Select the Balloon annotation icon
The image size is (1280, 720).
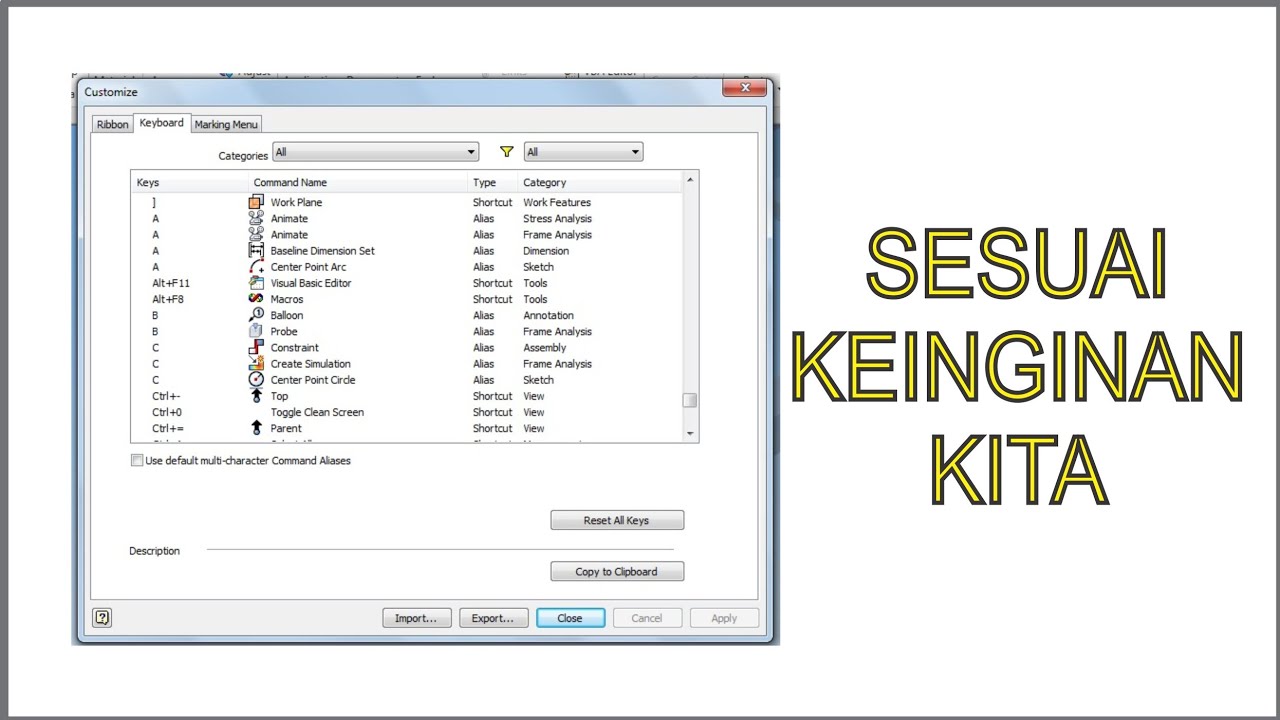coord(256,315)
